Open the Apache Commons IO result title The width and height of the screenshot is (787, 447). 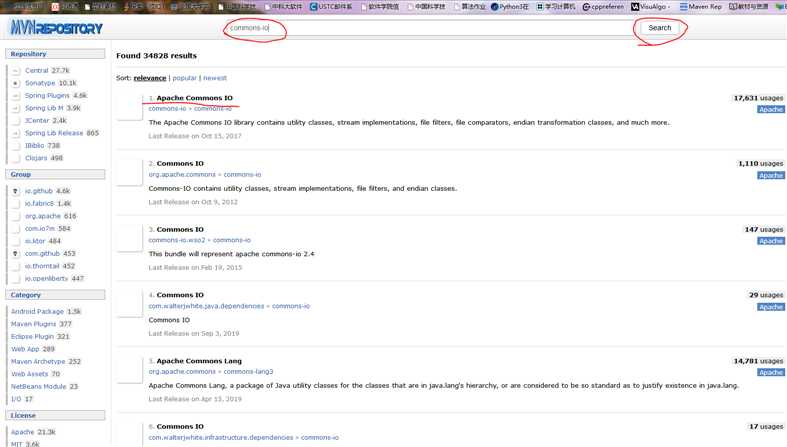[195, 98]
